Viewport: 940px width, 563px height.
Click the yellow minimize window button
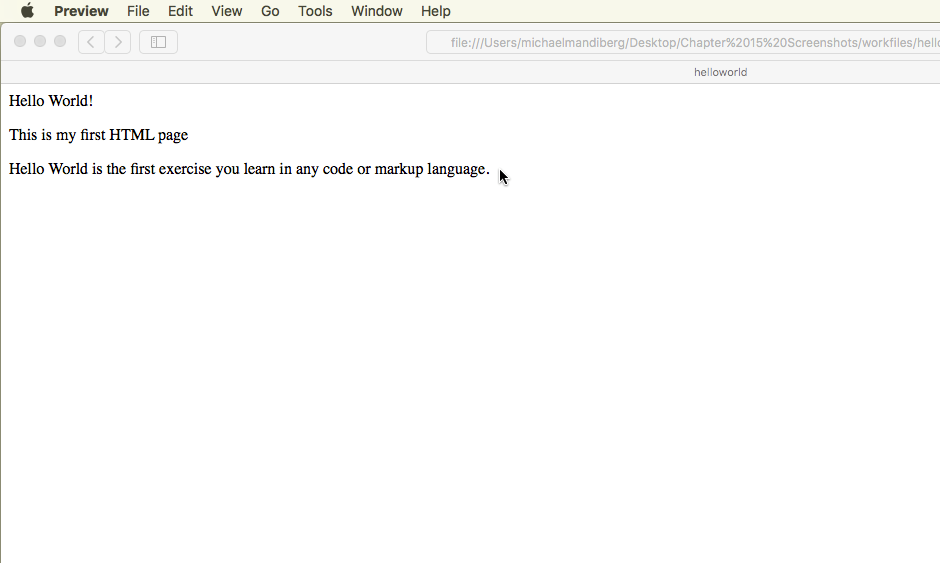click(x=40, y=41)
